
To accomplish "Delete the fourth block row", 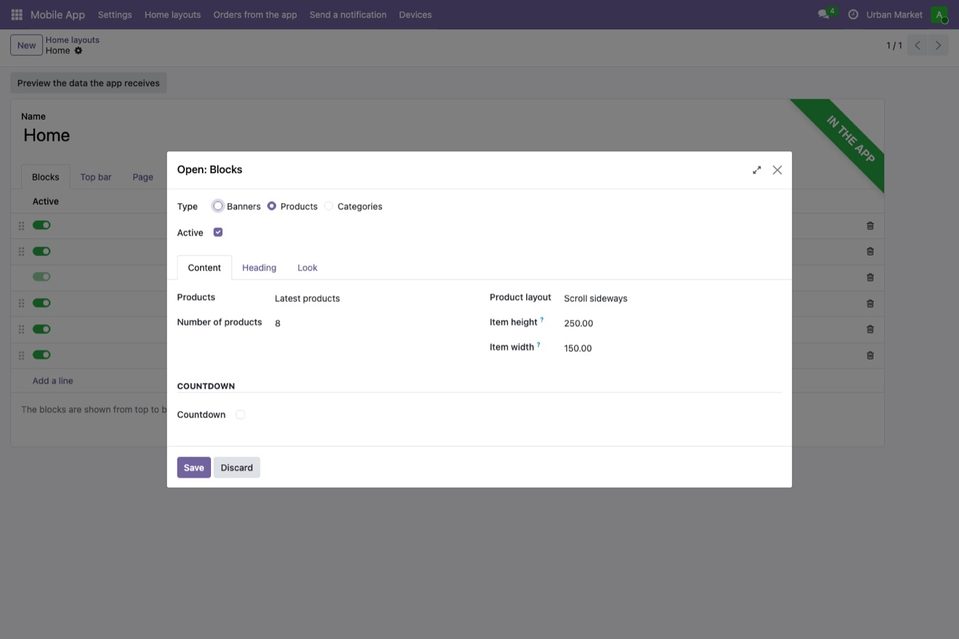I will (x=870, y=303).
